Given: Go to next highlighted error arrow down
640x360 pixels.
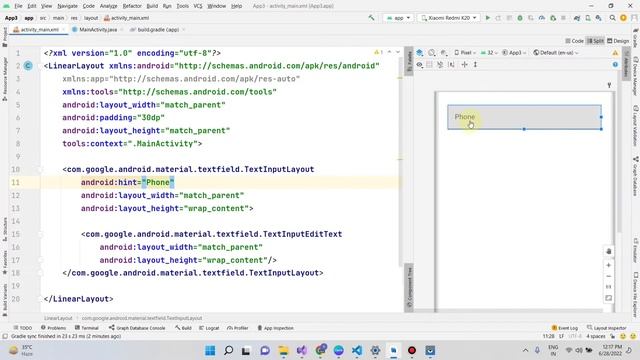Looking at the screenshot, I should click(x=398, y=52).
